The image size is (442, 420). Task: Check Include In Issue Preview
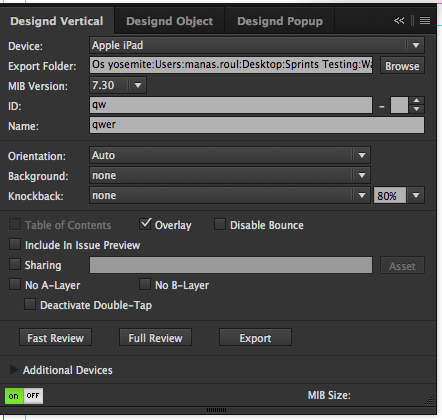pyautogui.click(x=15, y=244)
